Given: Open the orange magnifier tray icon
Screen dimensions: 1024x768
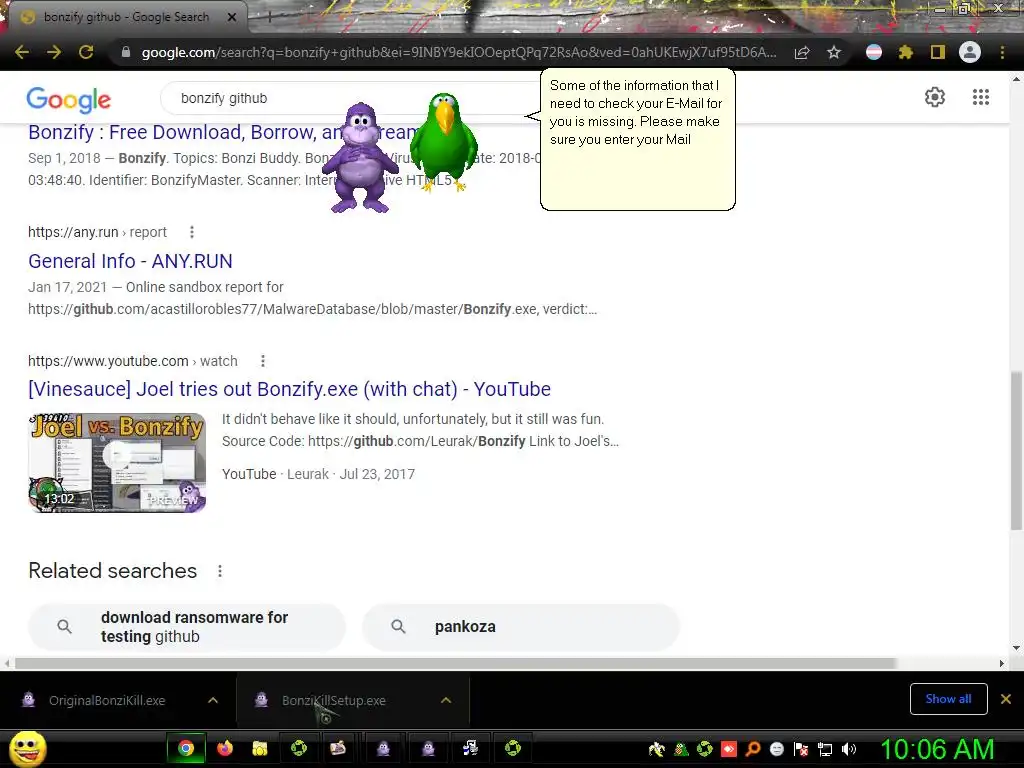Looking at the screenshot, I should point(753,749).
